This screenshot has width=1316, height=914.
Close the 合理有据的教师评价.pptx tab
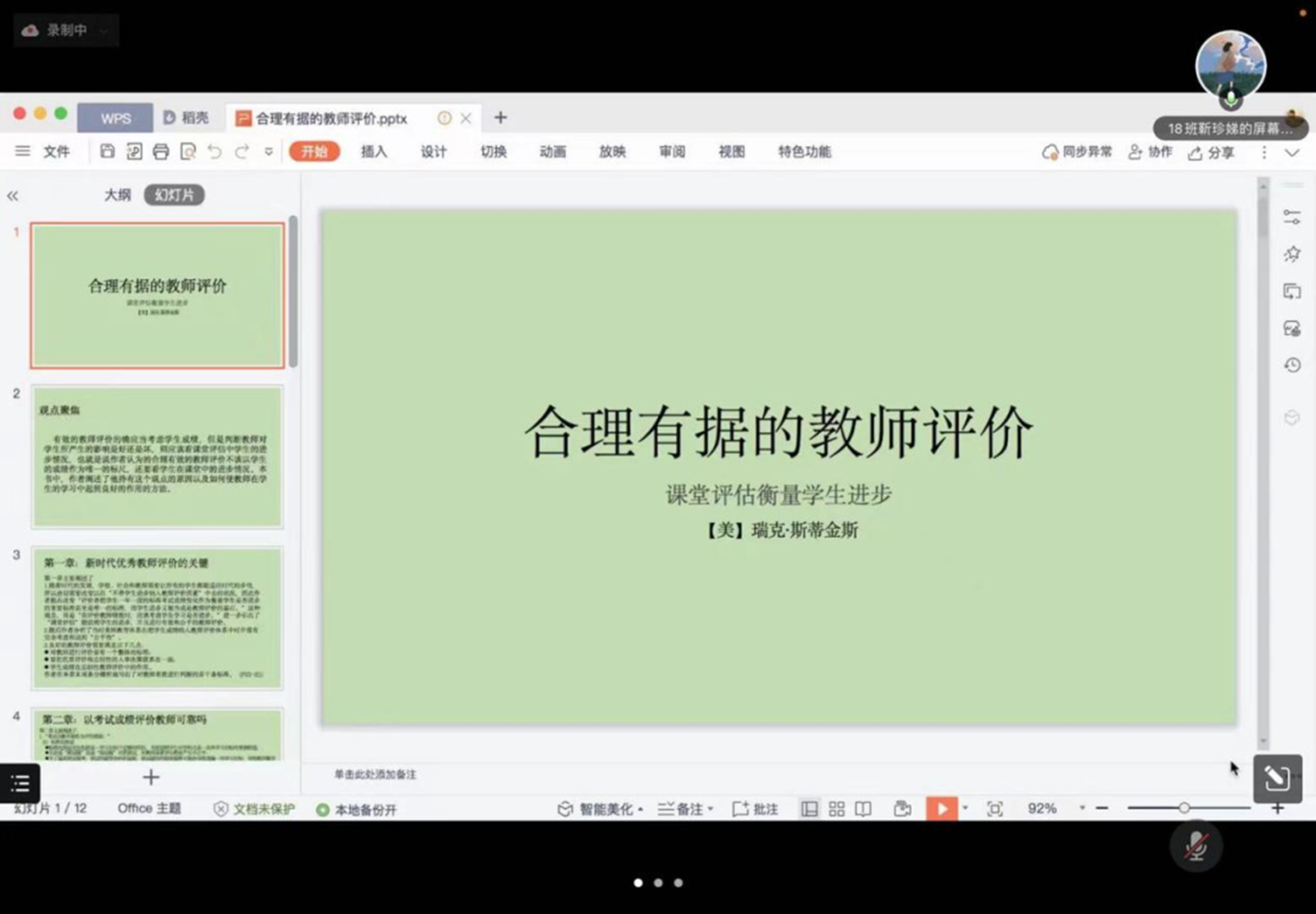coord(465,119)
